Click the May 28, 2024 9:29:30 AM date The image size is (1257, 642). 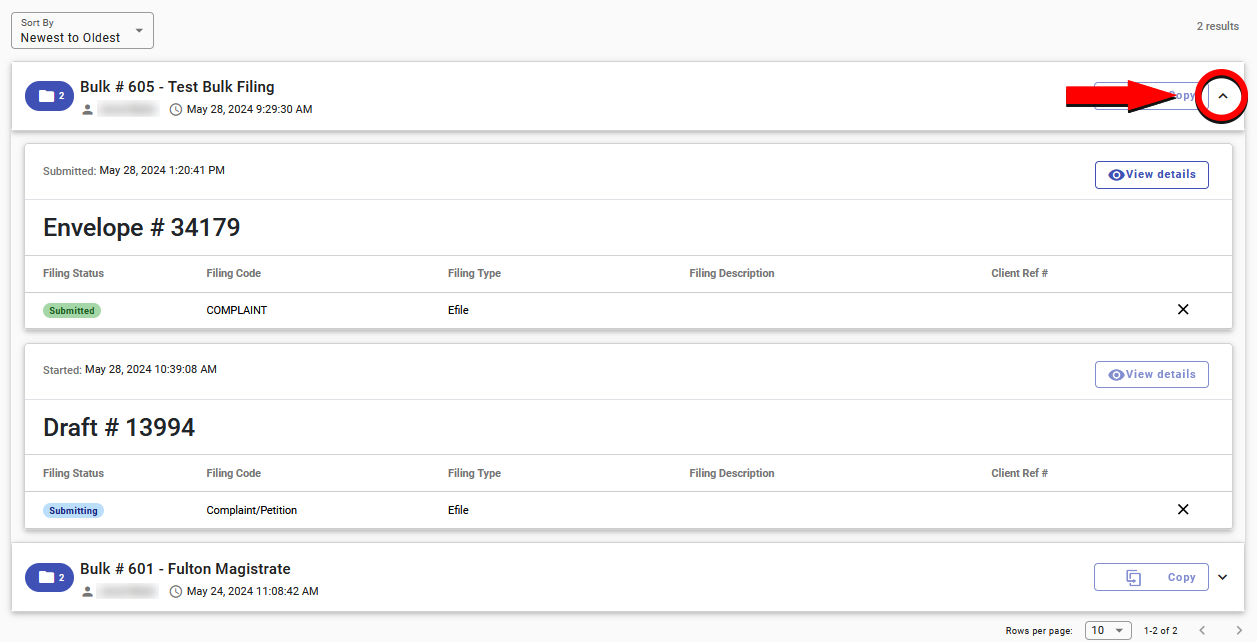tap(250, 109)
